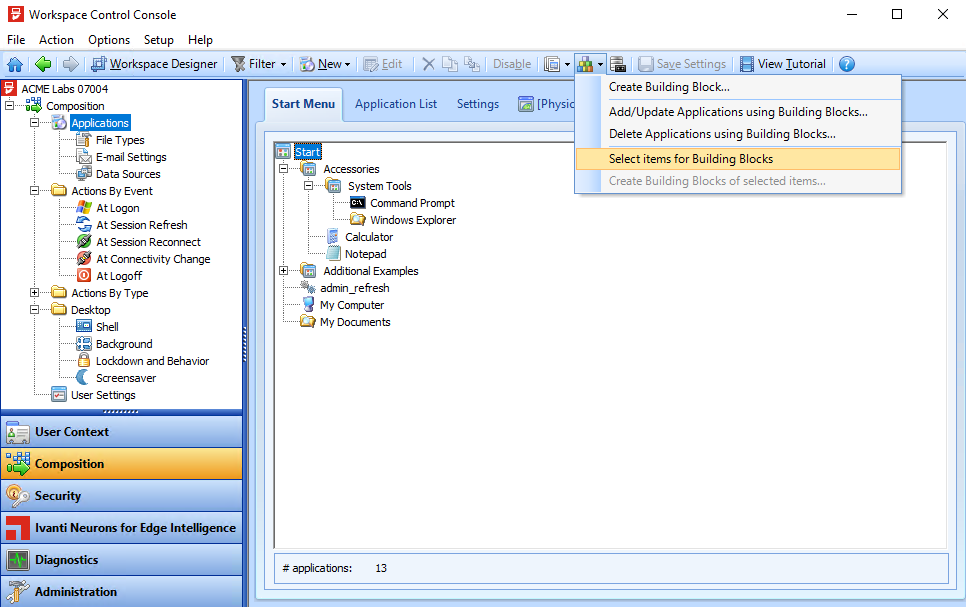Open the Help menu

click(x=200, y=40)
